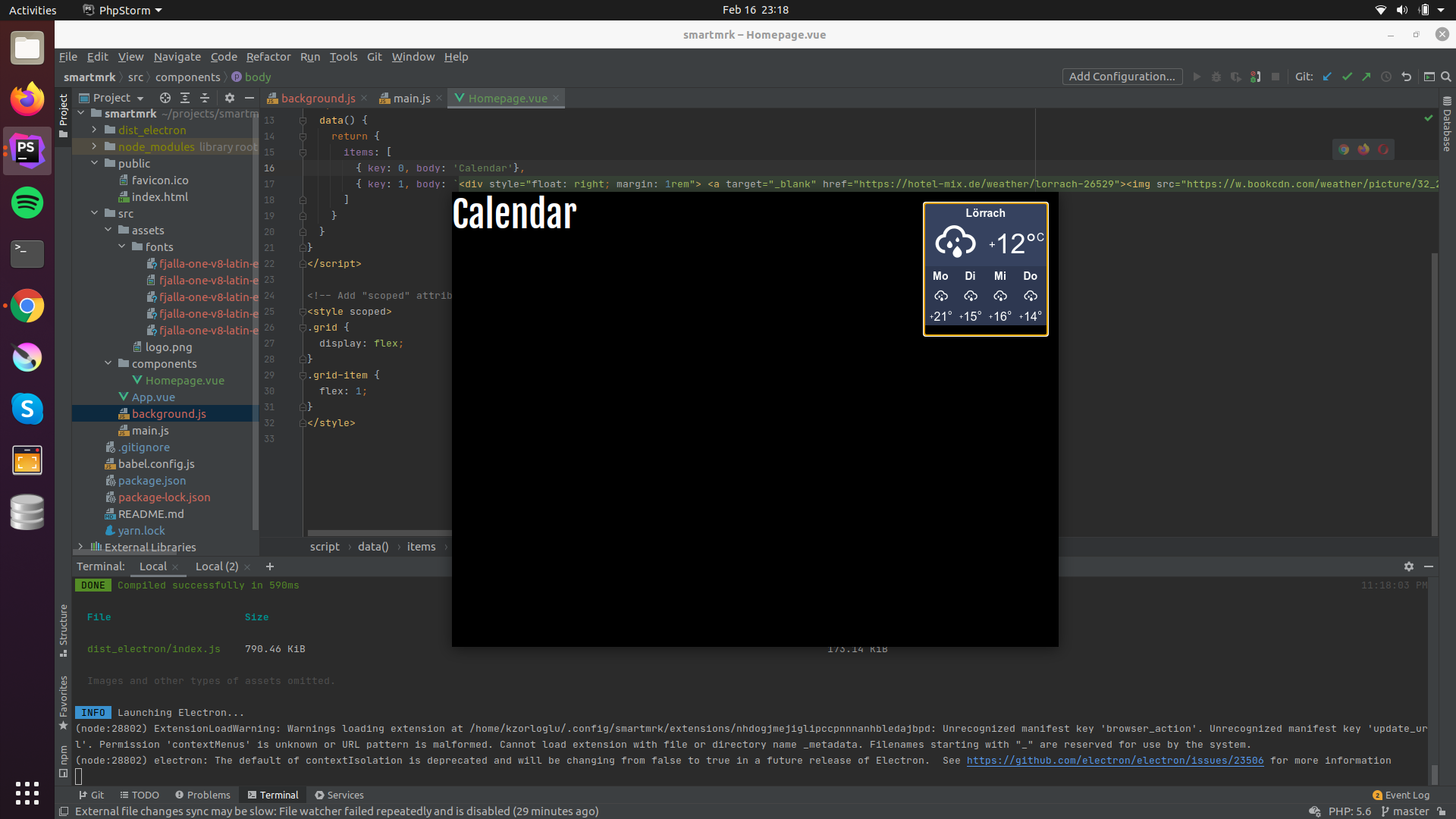
Task: Click the Git Rollback undo icon
Action: (x=1407, y=77)
